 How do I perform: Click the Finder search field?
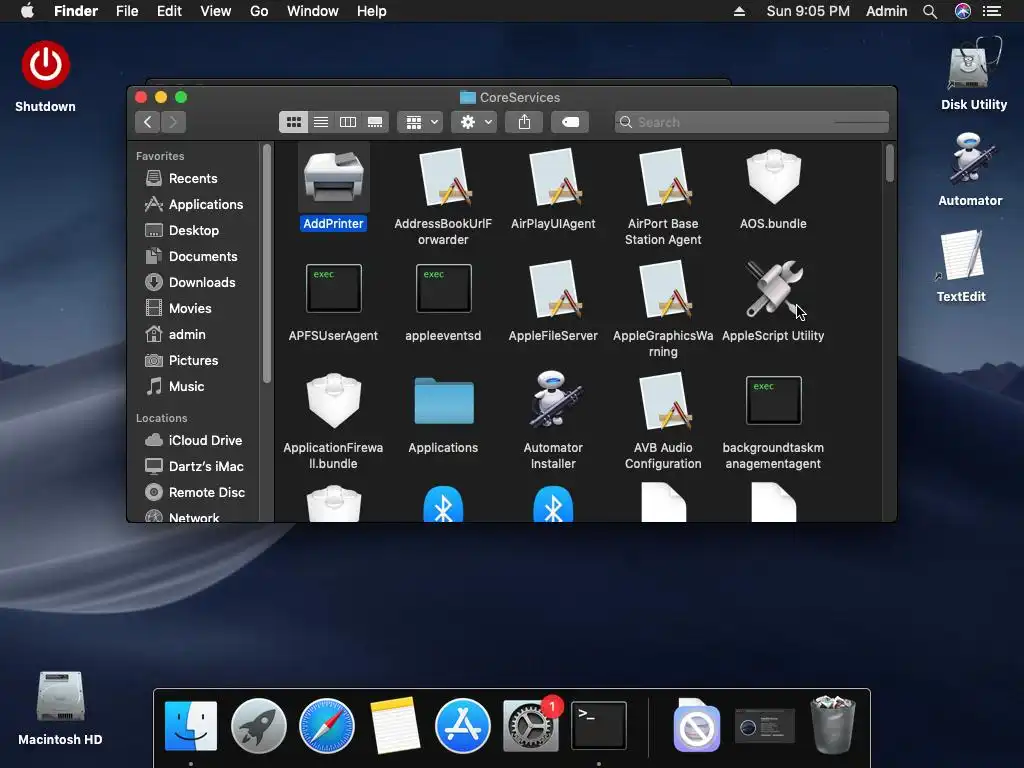752,122
